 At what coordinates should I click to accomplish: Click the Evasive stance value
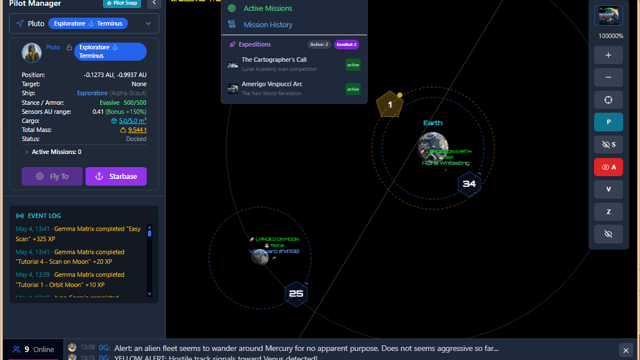(109, 102)
